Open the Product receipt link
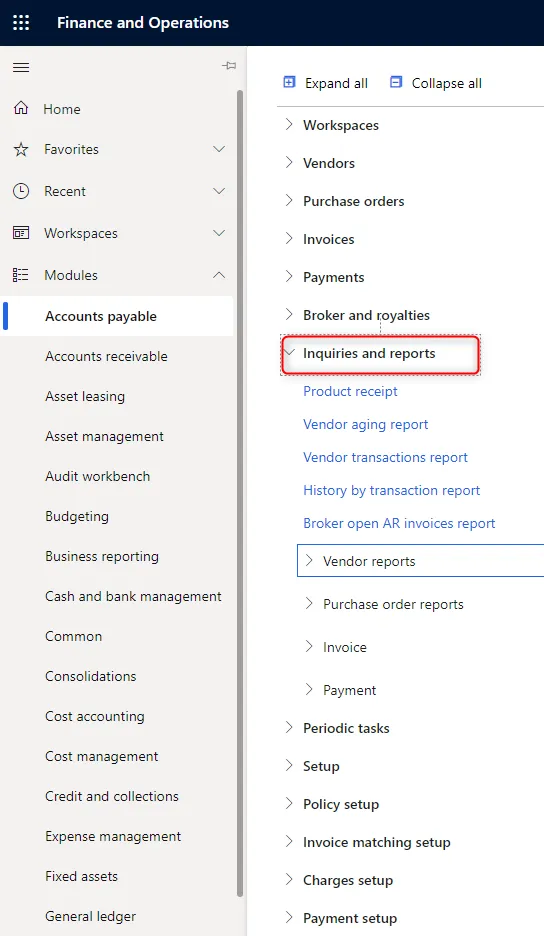Screen dimensions: 544x936 point(351,391)
